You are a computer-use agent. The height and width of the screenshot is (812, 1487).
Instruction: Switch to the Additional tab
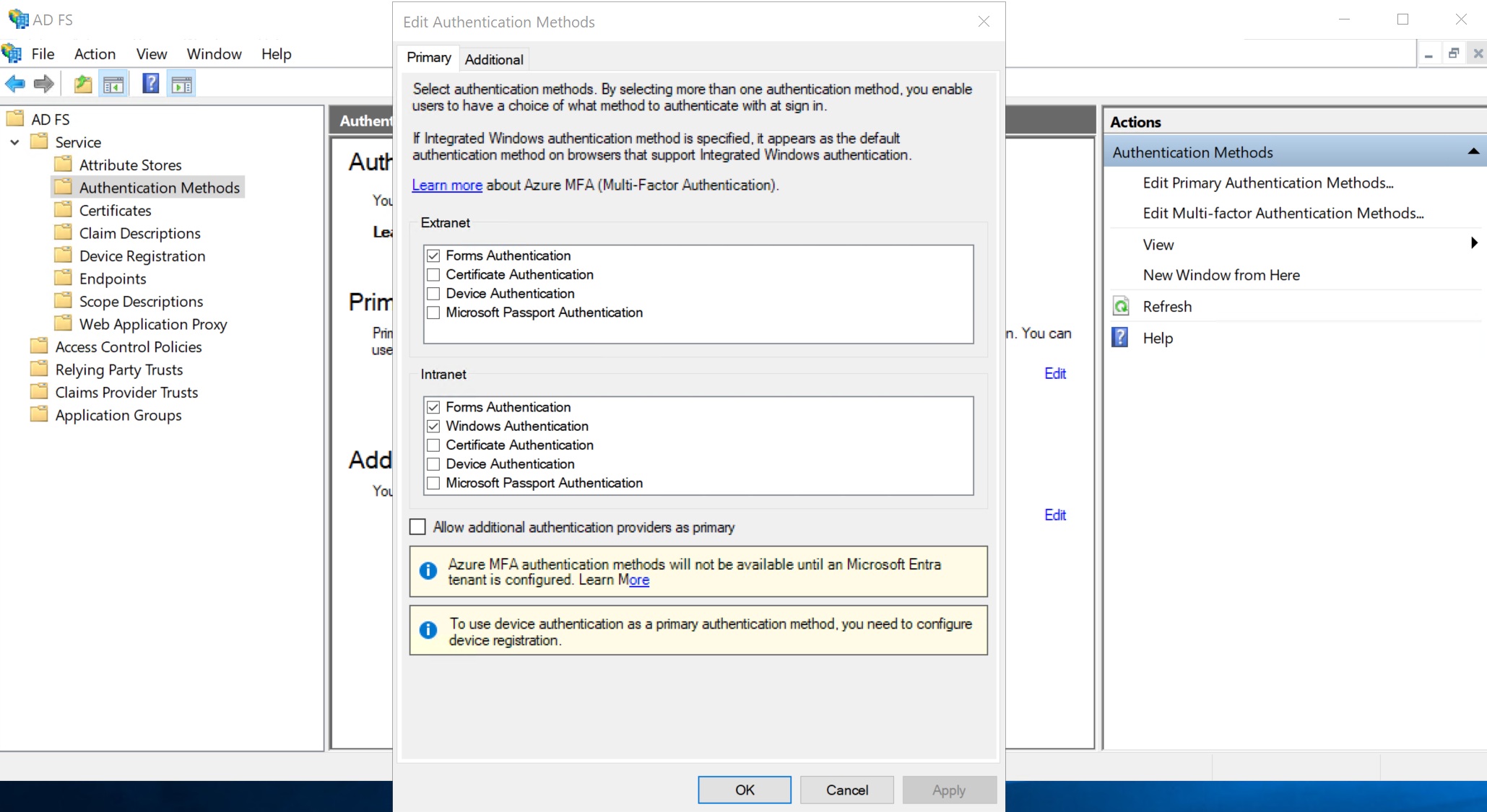[494, 59]
